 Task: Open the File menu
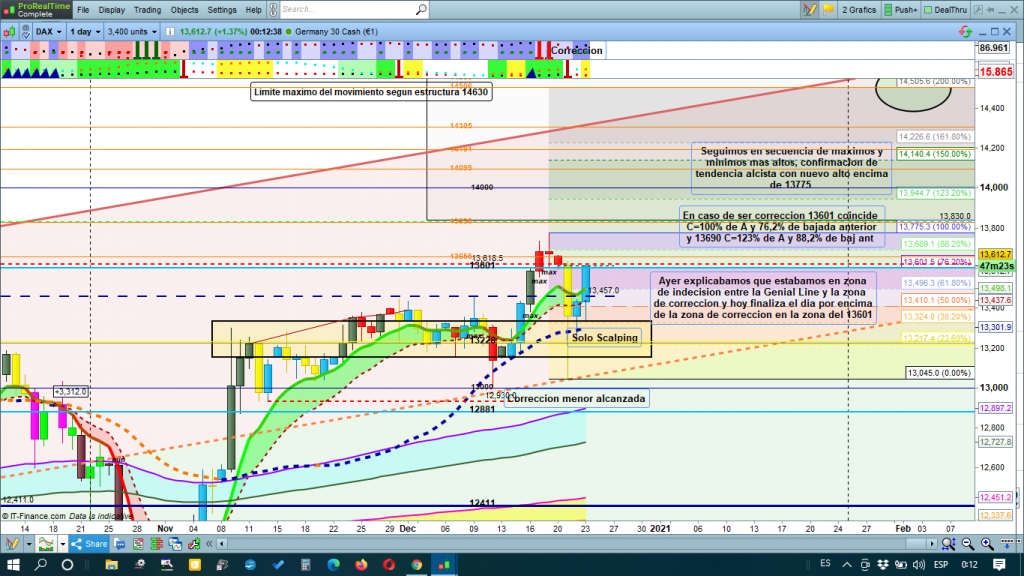coord(82,9)
